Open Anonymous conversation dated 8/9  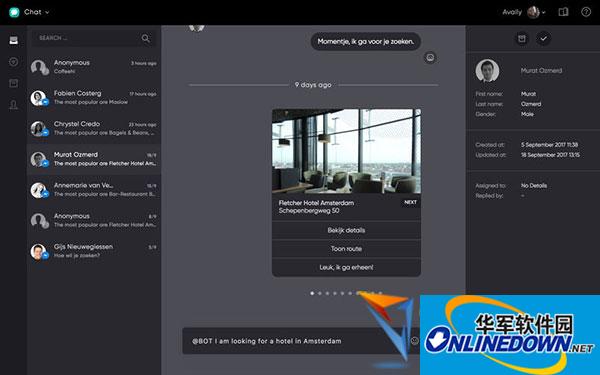click(x=94, y=220)
